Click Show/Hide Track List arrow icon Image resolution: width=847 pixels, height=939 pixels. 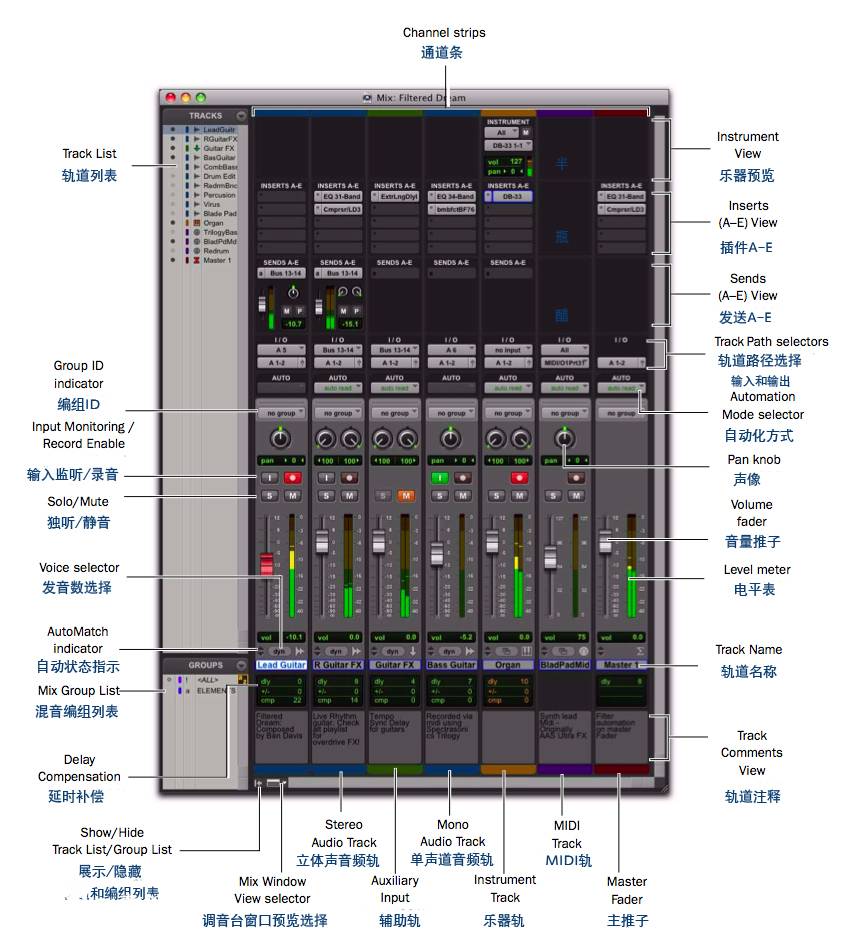(259, 784)
